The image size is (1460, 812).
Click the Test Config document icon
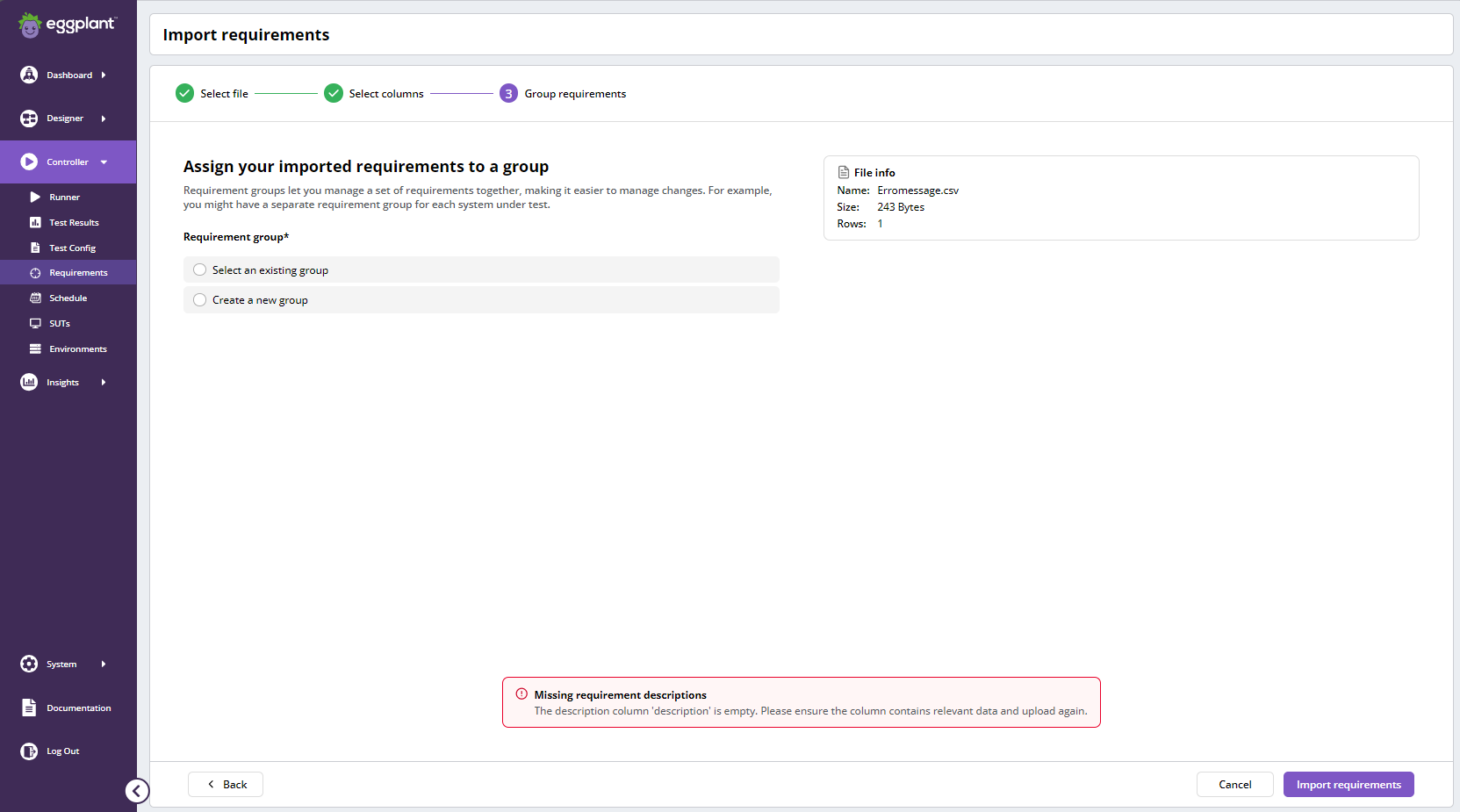click(x=35, y=248)
